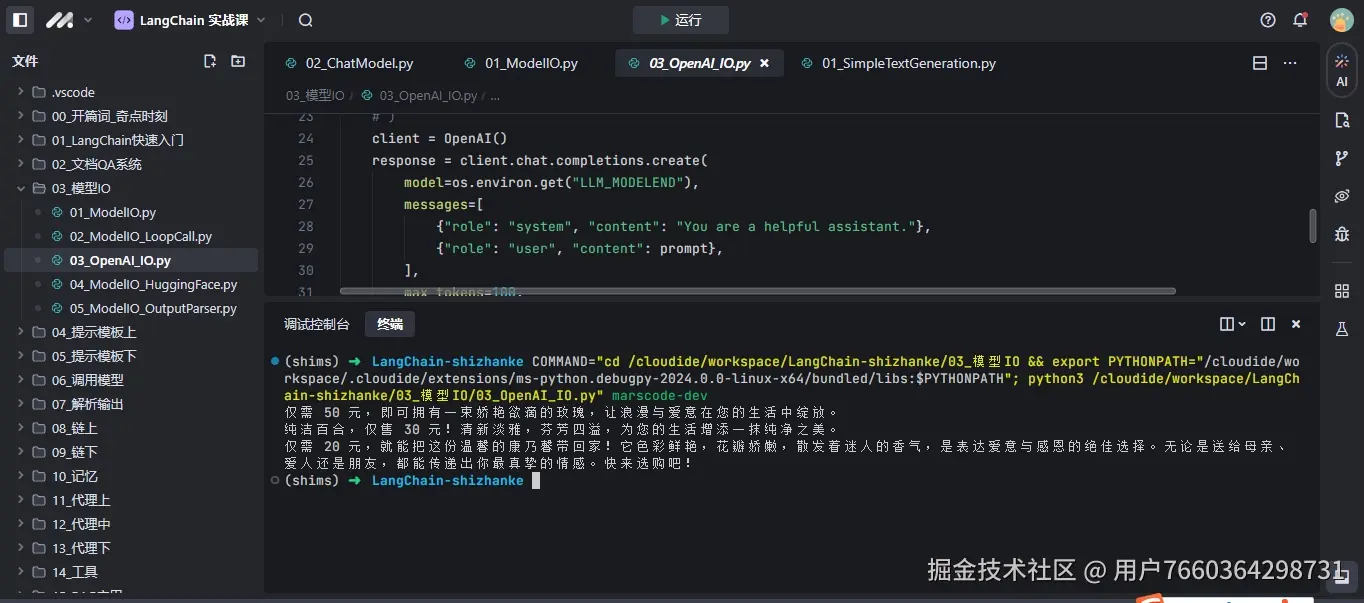
Task: Start the debugger via the bug icon
Action: 1341,233
